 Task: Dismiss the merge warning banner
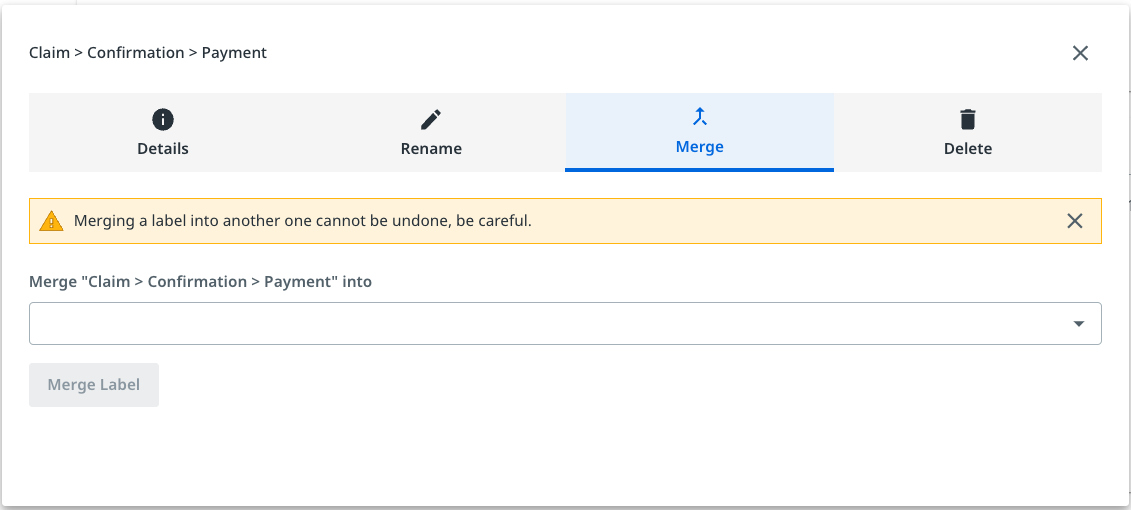(x=1075, y=221)
